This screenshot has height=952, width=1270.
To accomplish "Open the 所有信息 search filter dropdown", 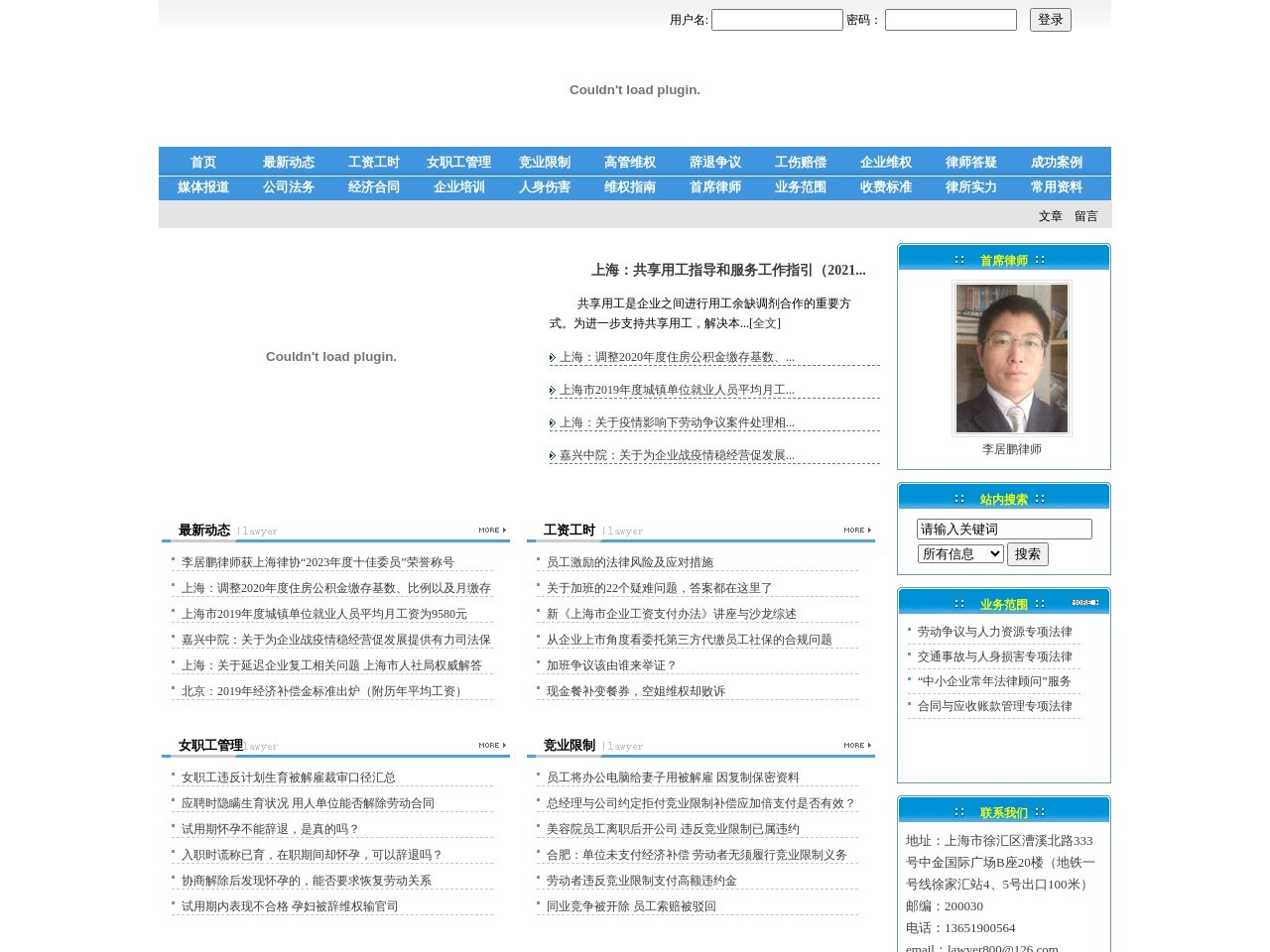I will [x=959, y=553].
